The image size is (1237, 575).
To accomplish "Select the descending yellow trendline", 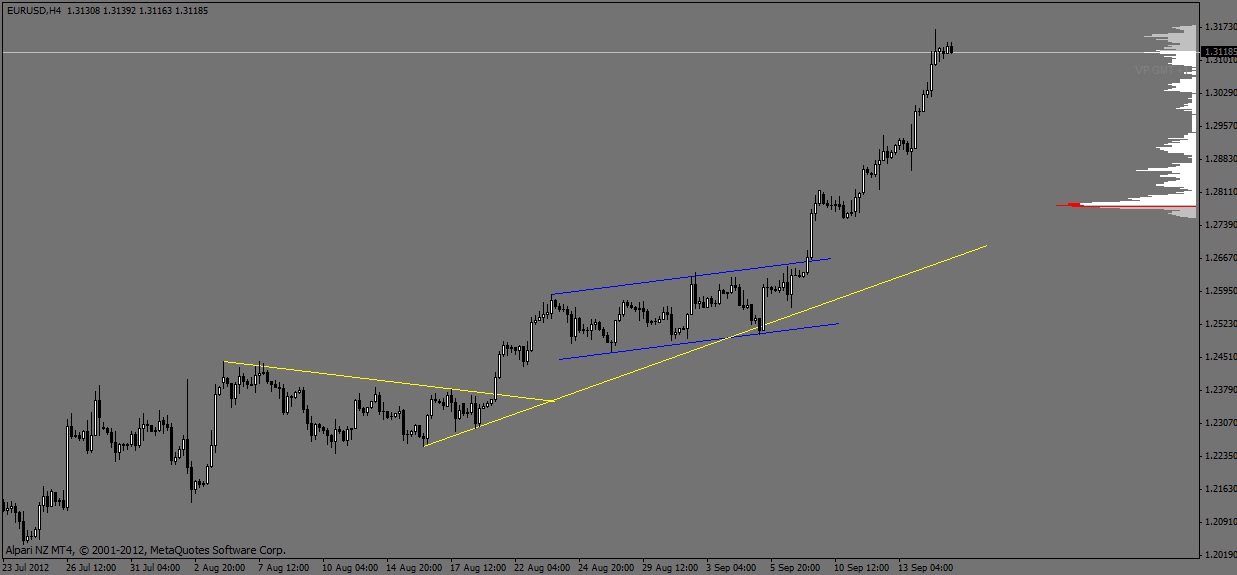I will coord(388,381).
